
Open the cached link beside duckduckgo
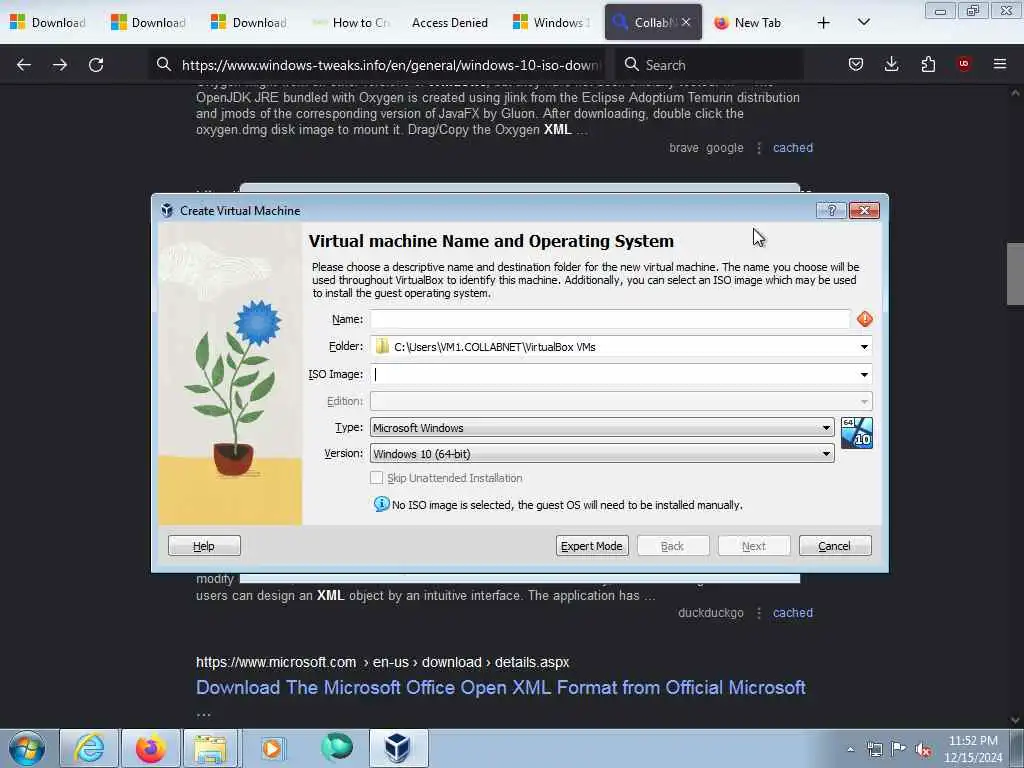[x=793, y=613]
